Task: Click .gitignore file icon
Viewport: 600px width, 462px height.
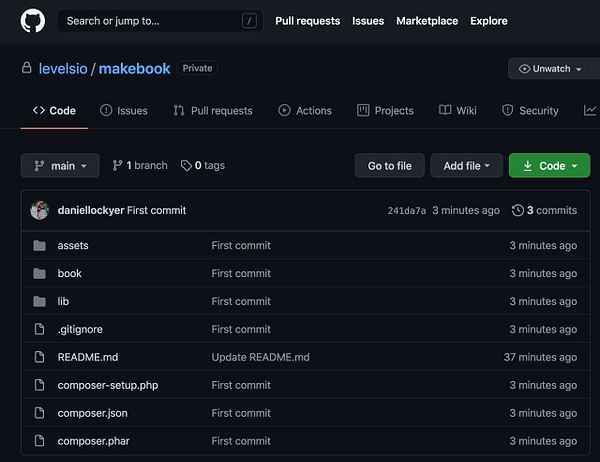Action: point(39,329)
